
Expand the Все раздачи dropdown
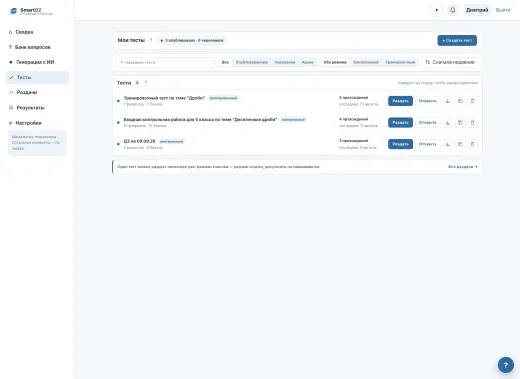click(463, 167)
